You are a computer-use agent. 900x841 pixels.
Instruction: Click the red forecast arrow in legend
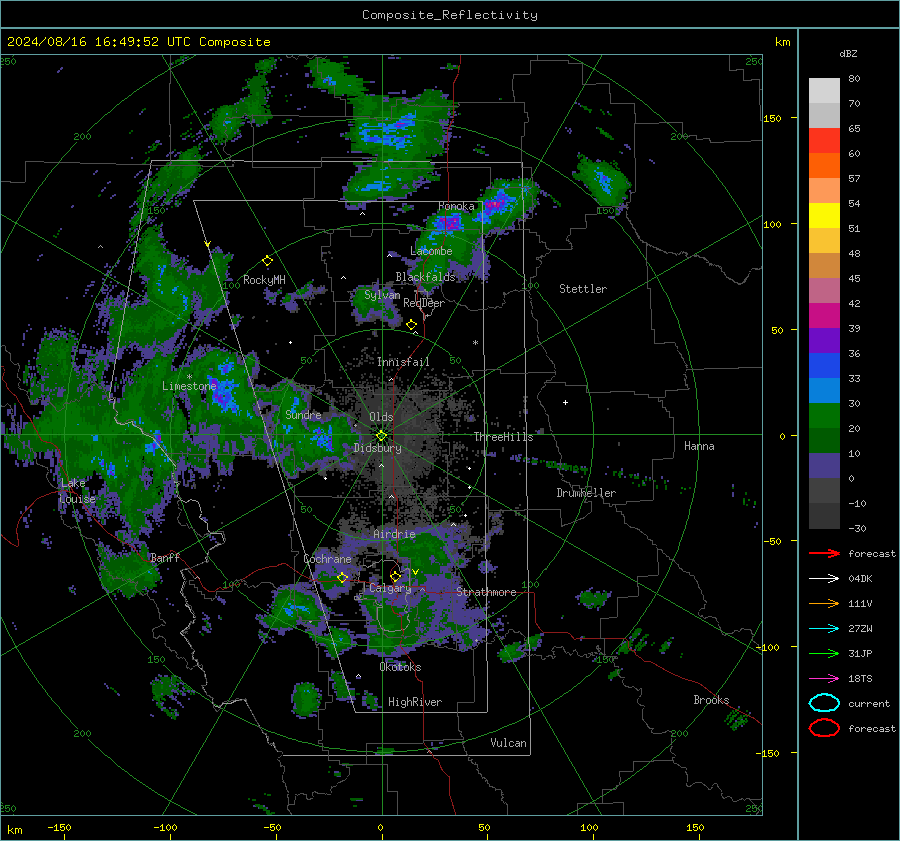[x=824, y=553]
